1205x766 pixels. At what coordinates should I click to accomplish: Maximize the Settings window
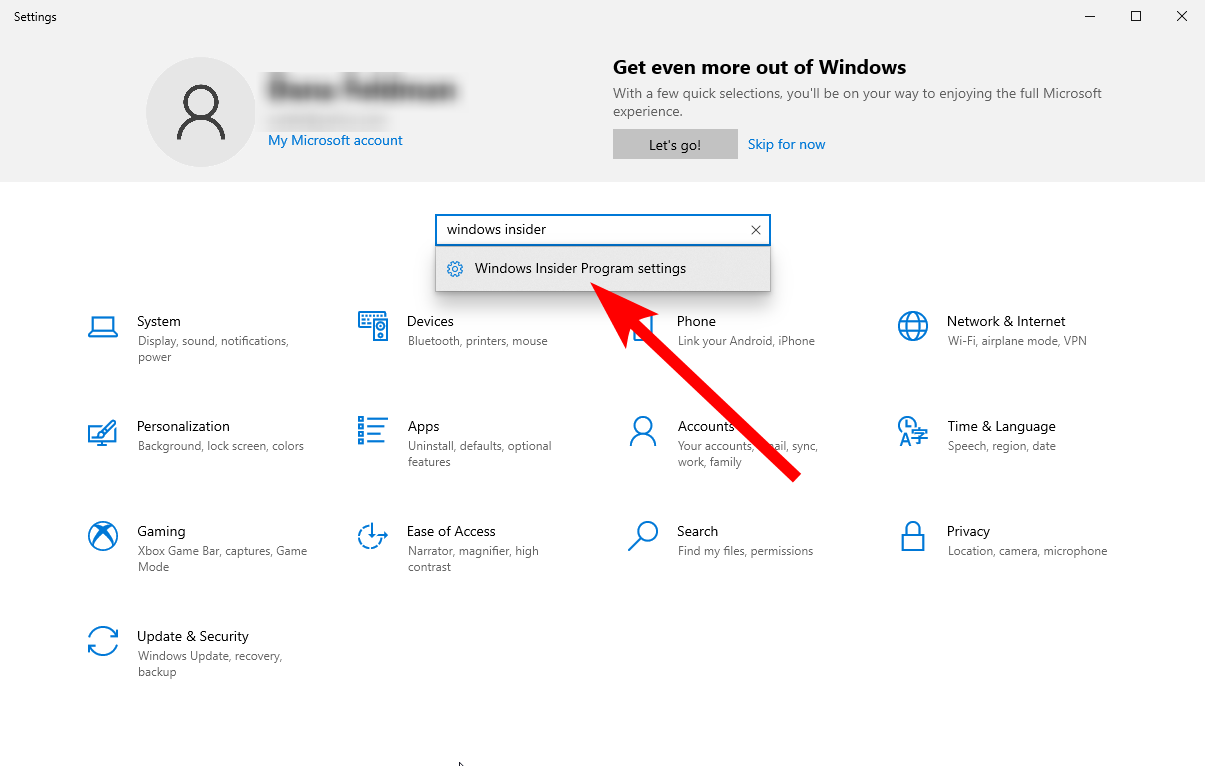coord(1136,16)
